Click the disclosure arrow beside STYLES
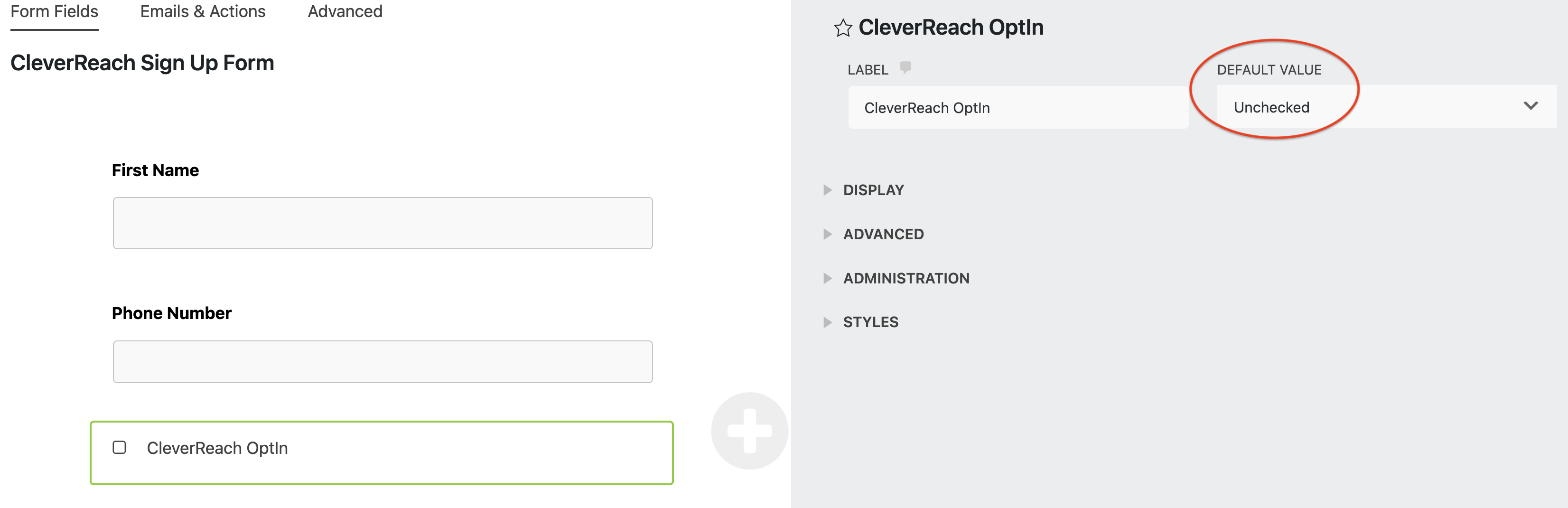Image resolution: width=1568 pixels, height=508 pixels. 828,321
